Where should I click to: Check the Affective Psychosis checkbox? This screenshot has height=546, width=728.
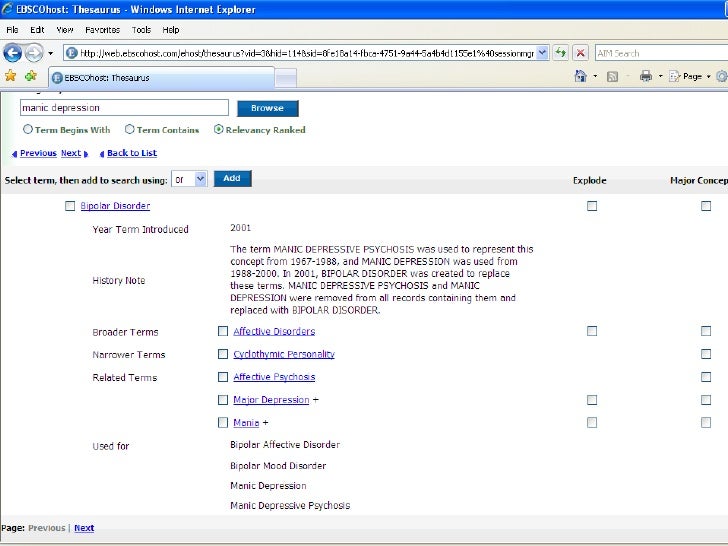223,377
